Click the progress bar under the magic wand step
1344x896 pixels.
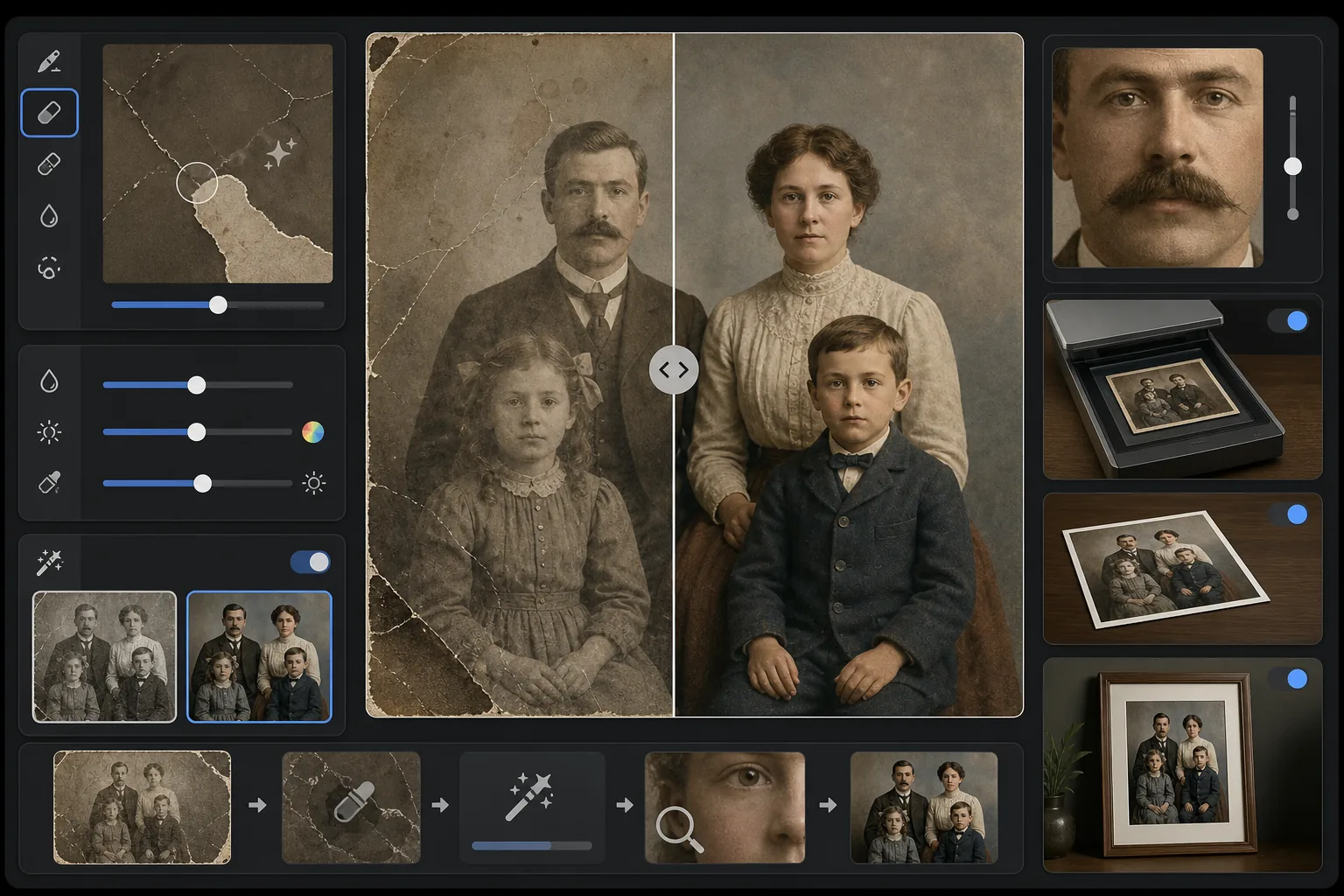(x=532, y=846)
